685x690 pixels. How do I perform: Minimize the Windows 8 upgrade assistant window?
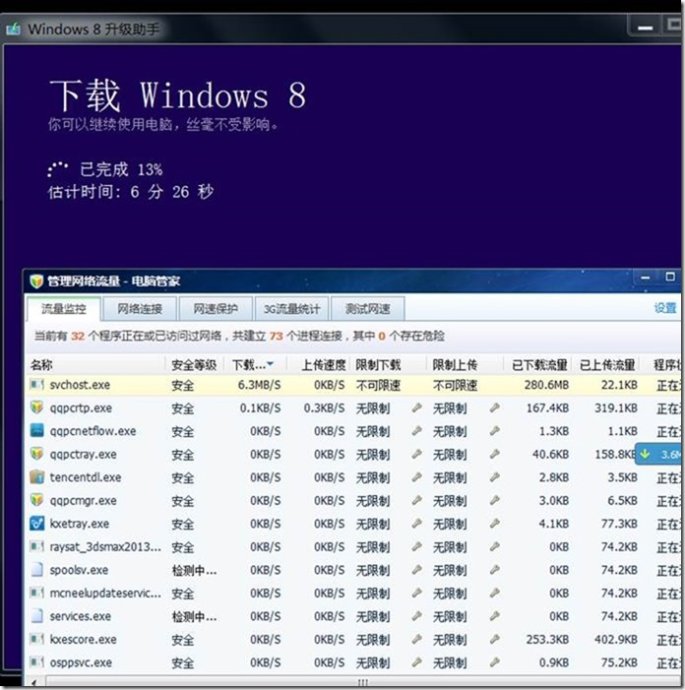click(x=645, y=27)
